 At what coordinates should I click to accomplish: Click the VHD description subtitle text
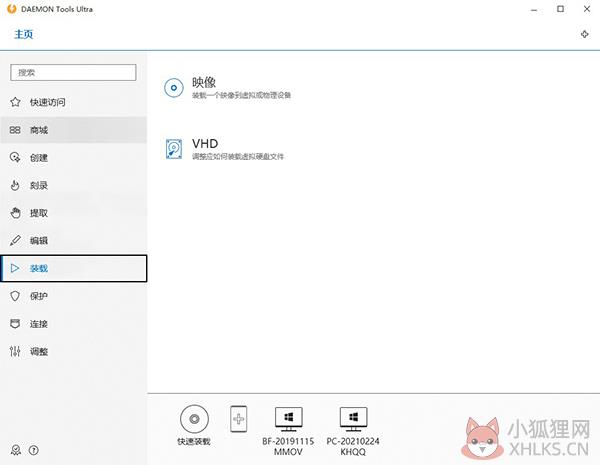(x=238, y=157)
